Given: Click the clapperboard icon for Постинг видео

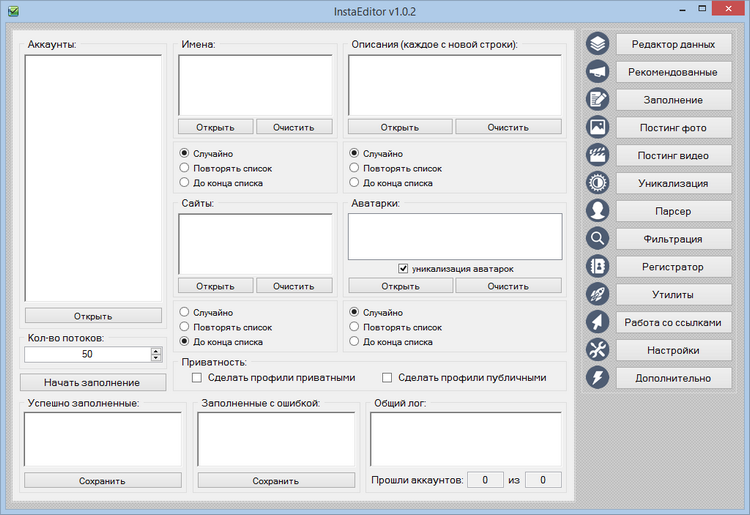Looking at the screenshot, I should (x=598, y=156).
